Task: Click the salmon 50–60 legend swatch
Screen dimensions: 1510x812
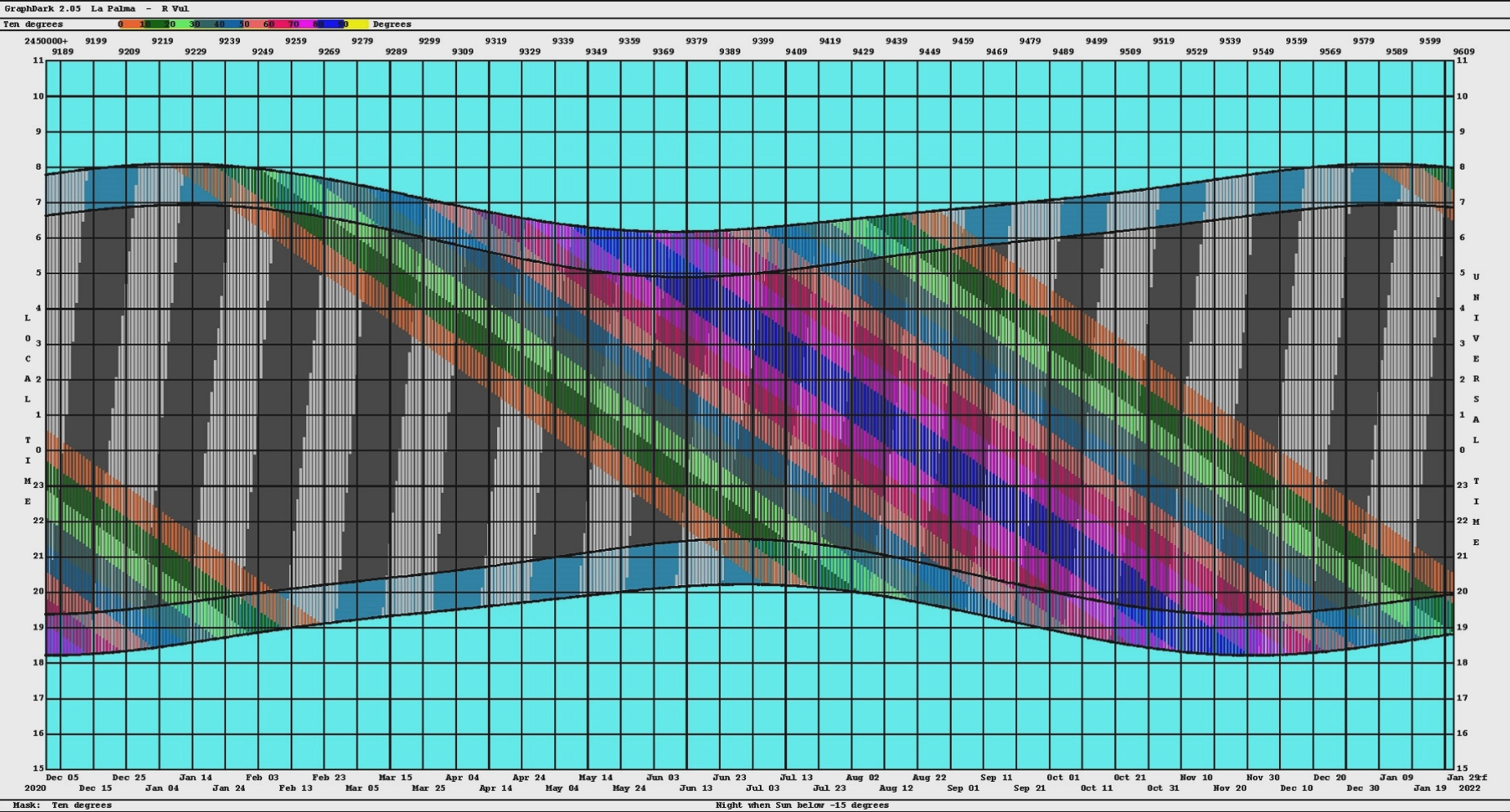Action: click(255, 24)
